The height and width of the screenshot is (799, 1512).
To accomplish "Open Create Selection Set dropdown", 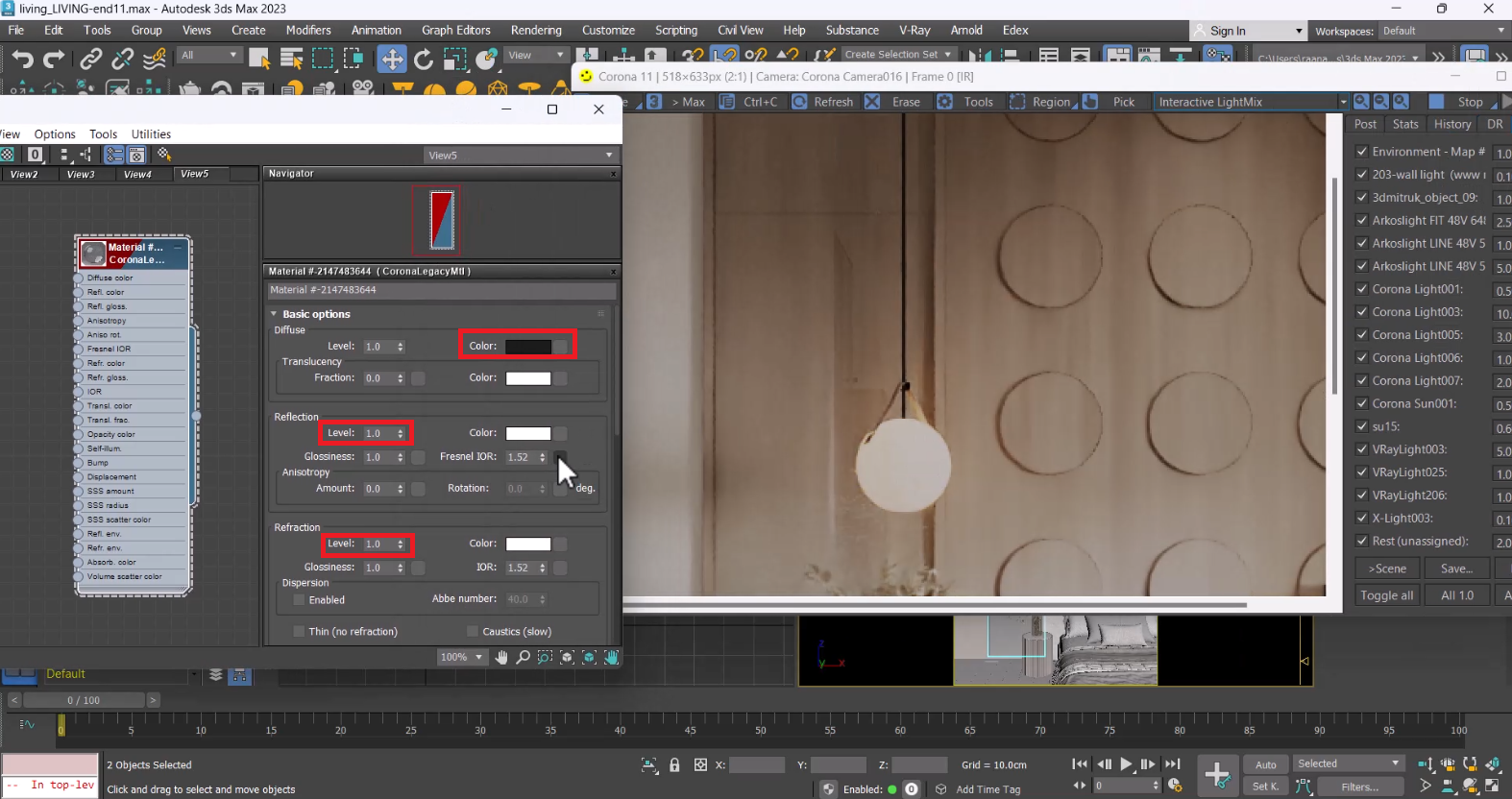I will pyautogui.click(x=898, y=55).
